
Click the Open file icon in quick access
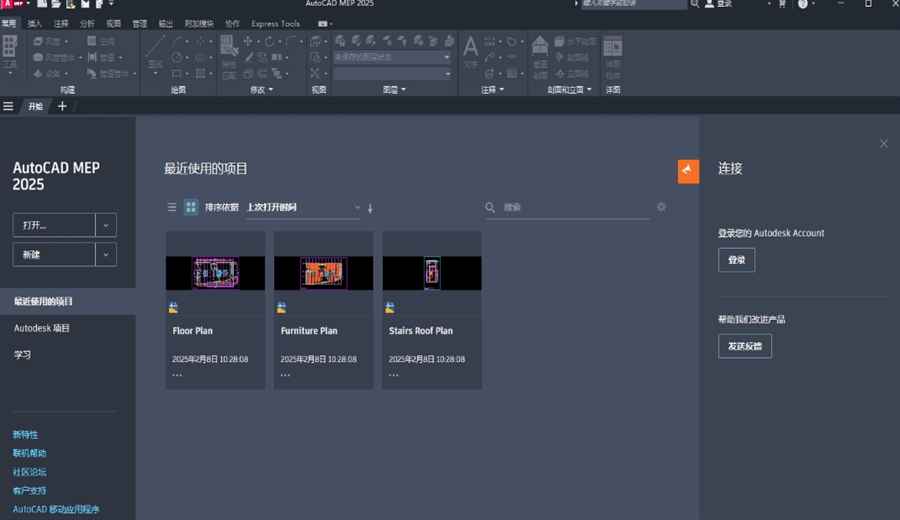click(x=56, y=4)
